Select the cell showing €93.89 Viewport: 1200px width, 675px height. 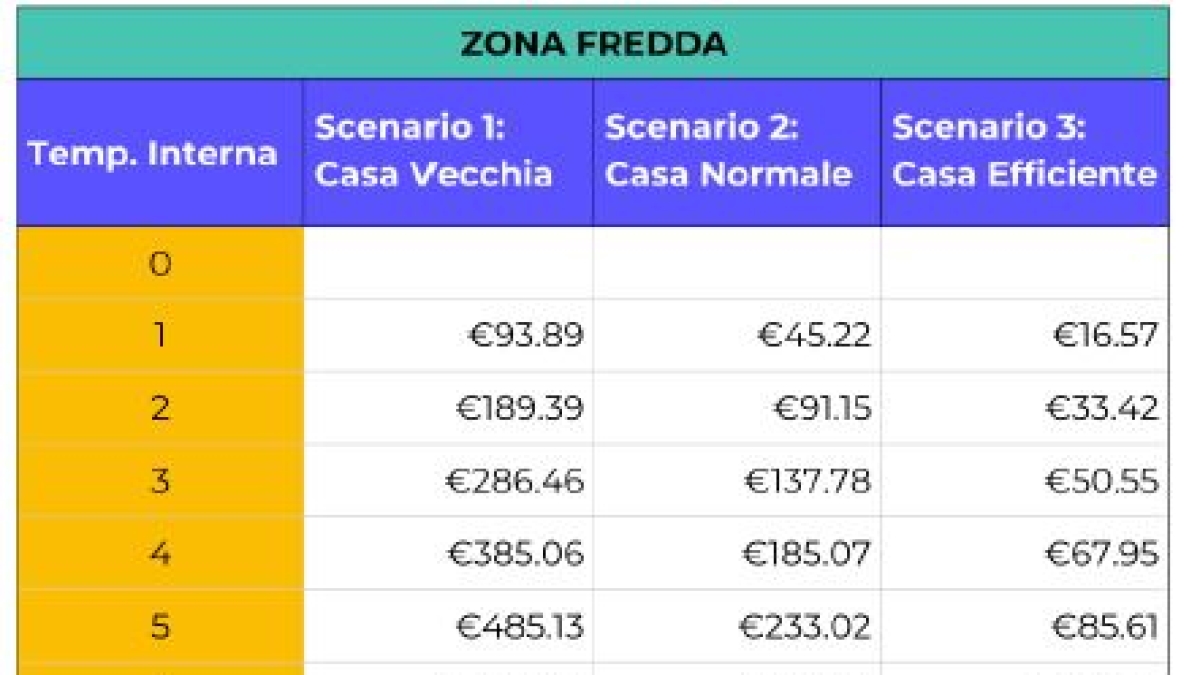point(526,335)
